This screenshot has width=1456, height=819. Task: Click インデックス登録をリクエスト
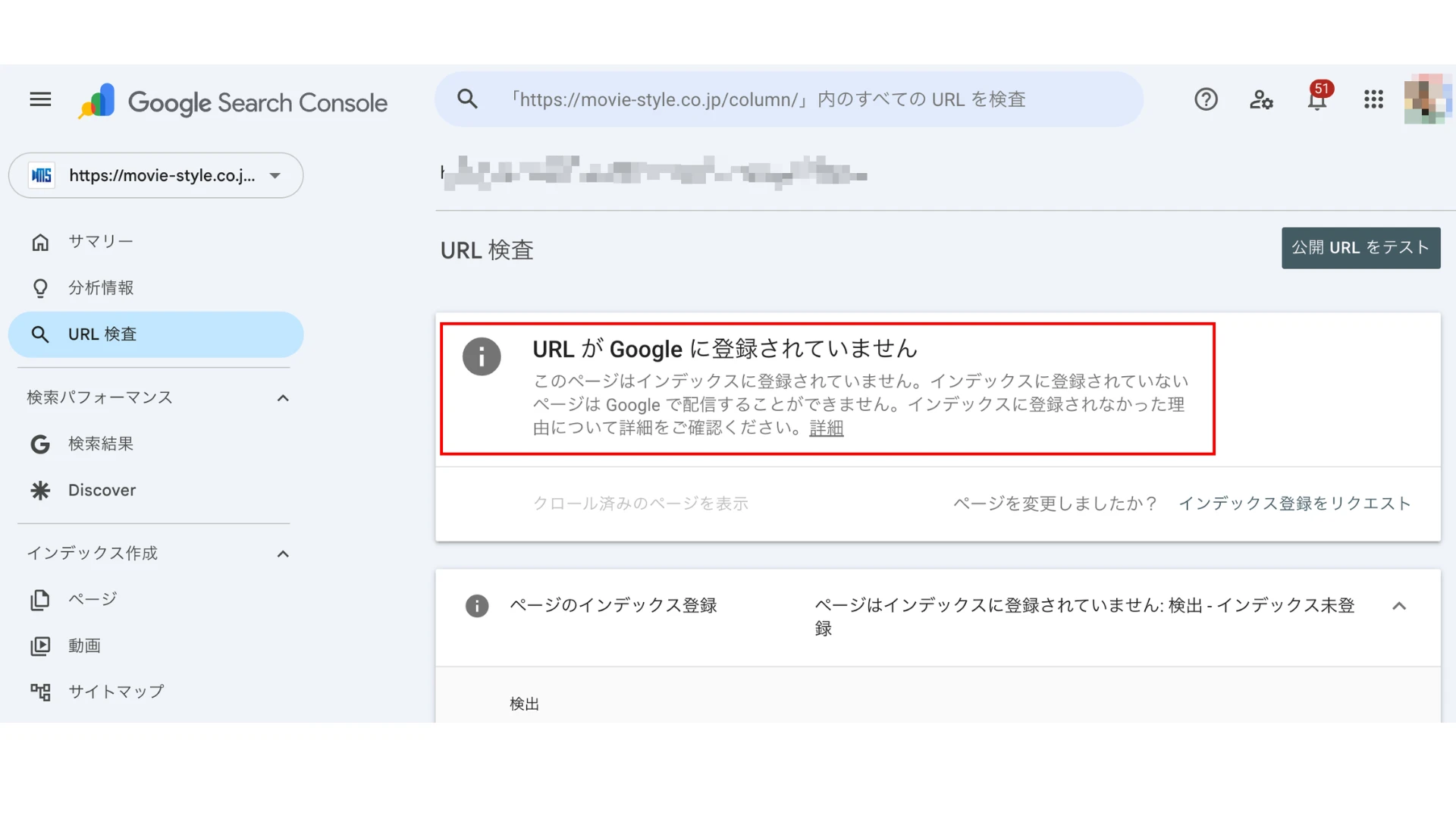coord(1294,504)
